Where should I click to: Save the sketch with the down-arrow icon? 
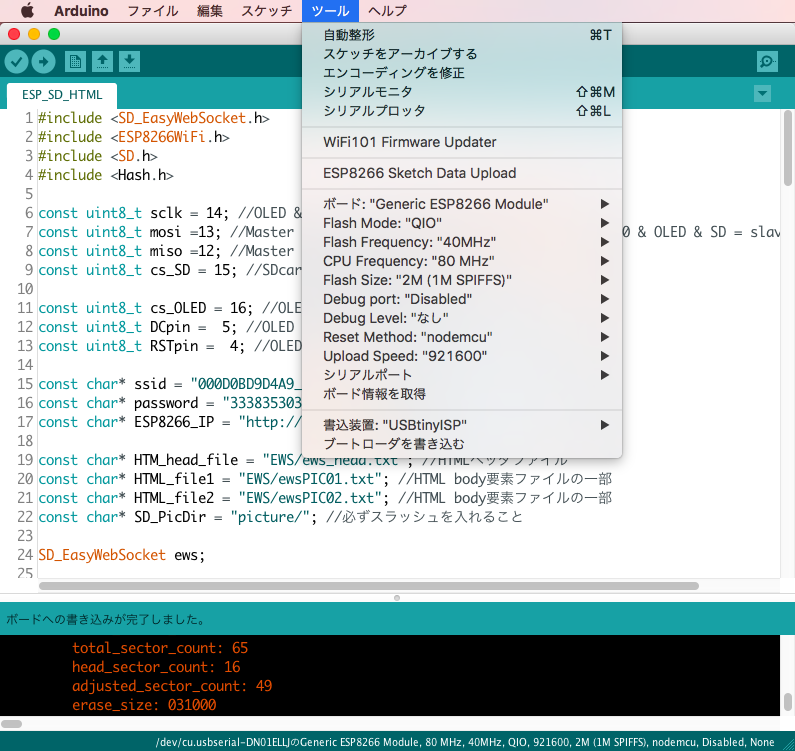tap(129, 62)
